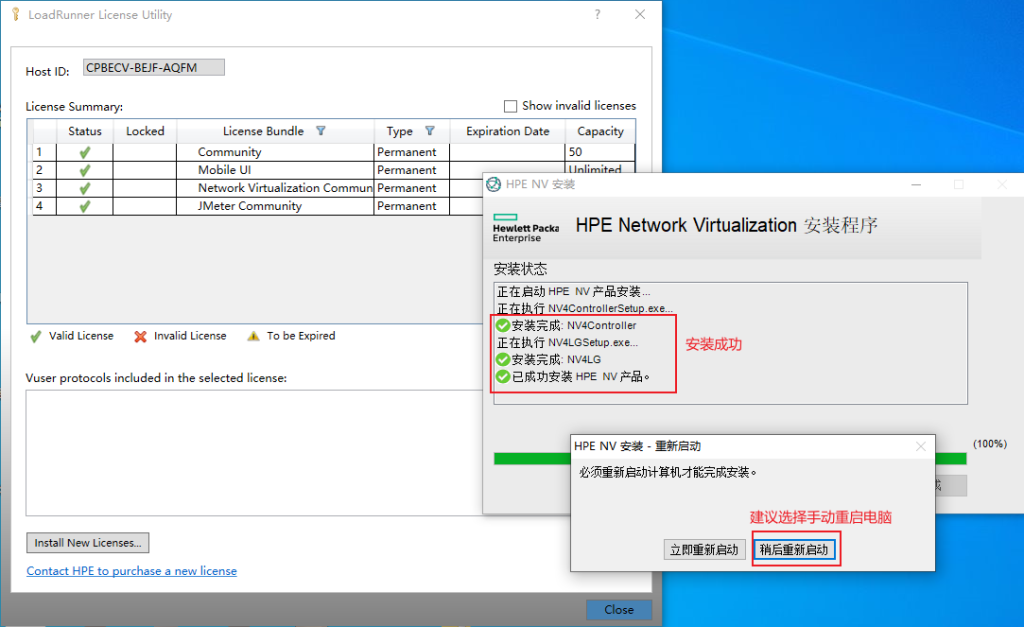The width and height of the screenshot is (1024, 627).
Task: Click the Capacity column header
Action: coord(600,131)
